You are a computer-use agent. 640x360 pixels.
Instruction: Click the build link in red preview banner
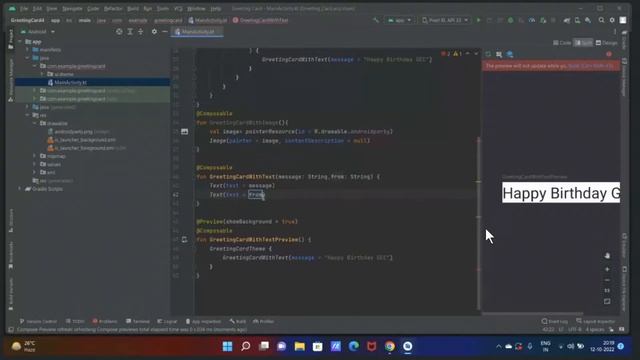point(591,66)
